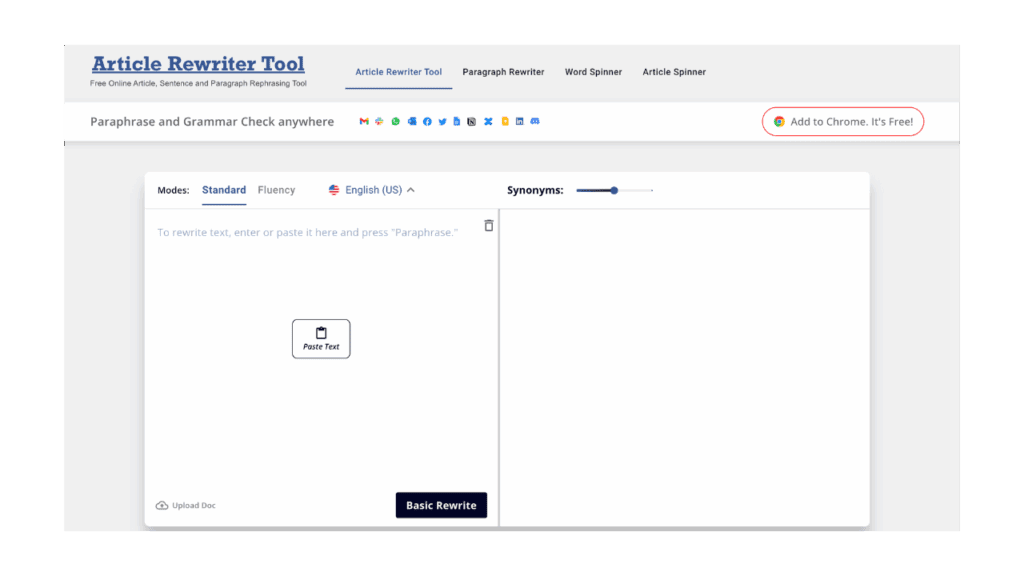Go to the Article Spinner page

(x=674, y=72)
